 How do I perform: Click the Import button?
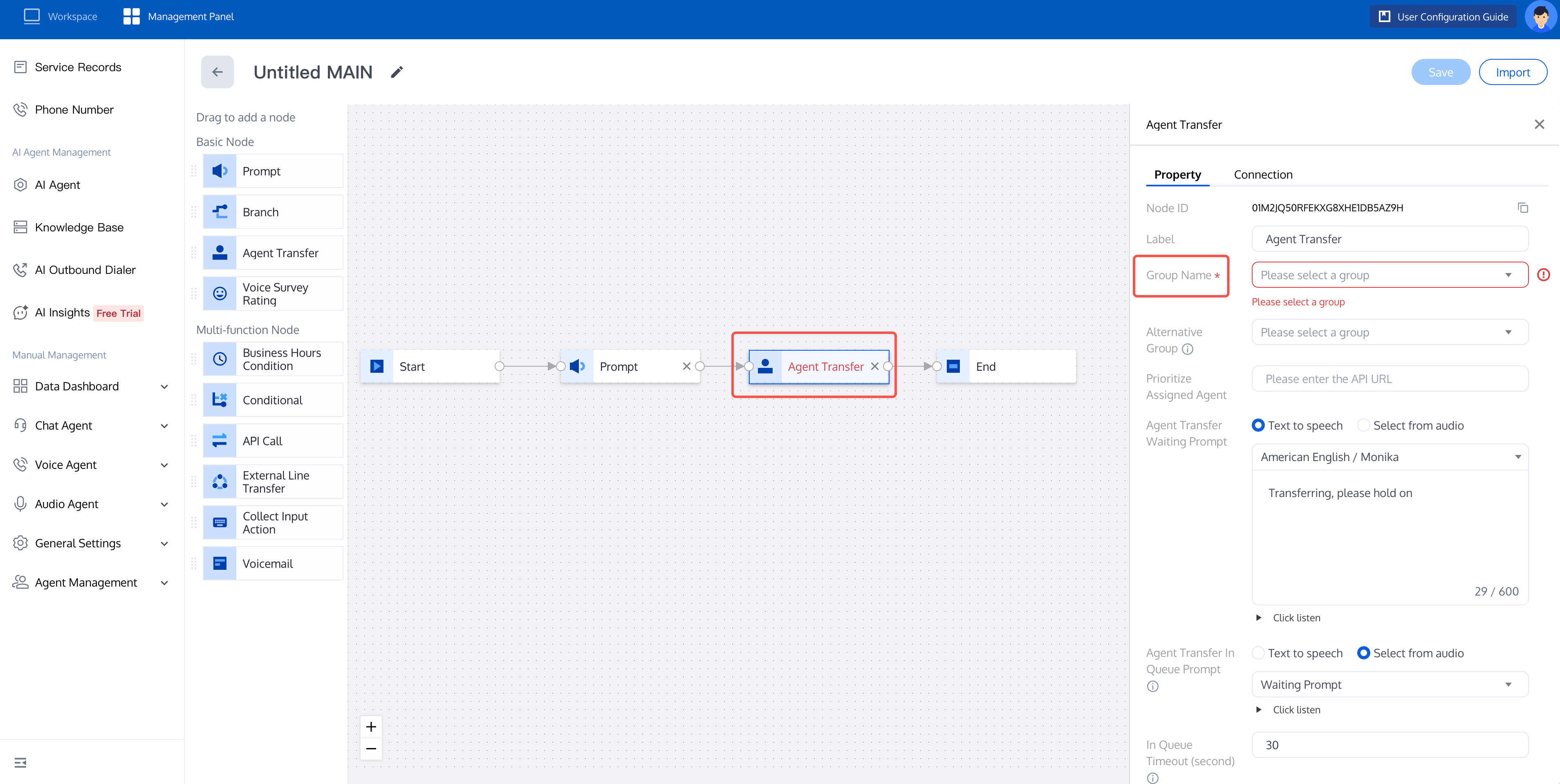[x=1513, y=72]
